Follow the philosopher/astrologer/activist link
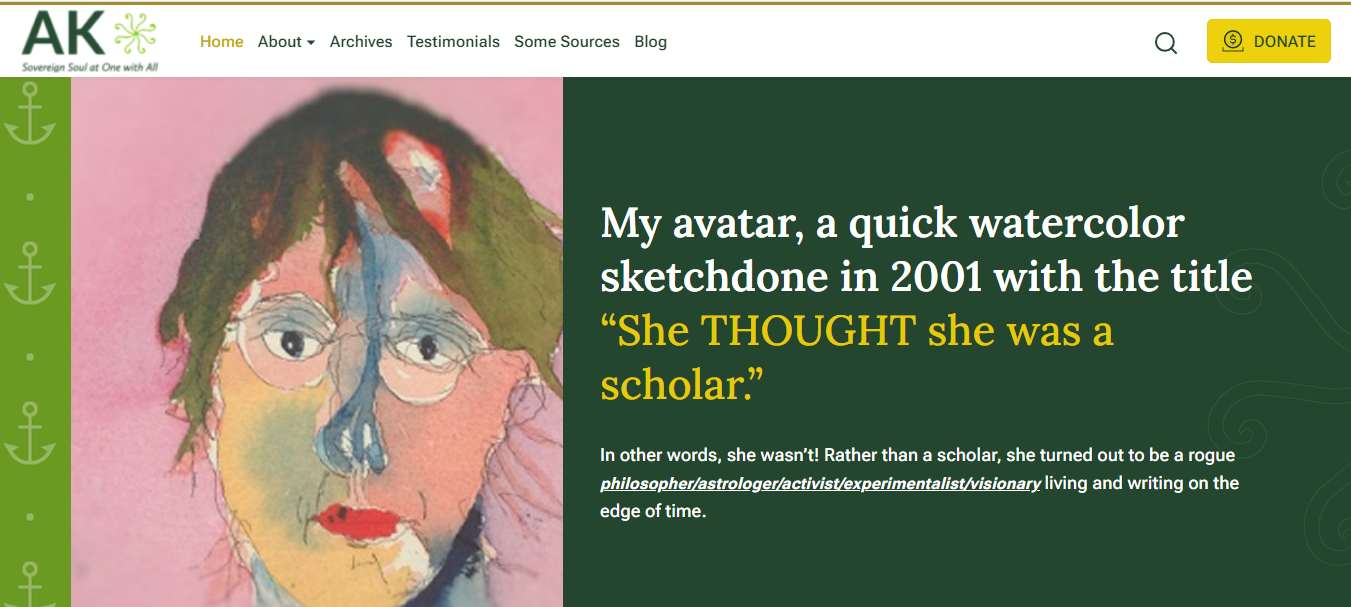Screen dimensions: 1351x607 coord(820,484)
